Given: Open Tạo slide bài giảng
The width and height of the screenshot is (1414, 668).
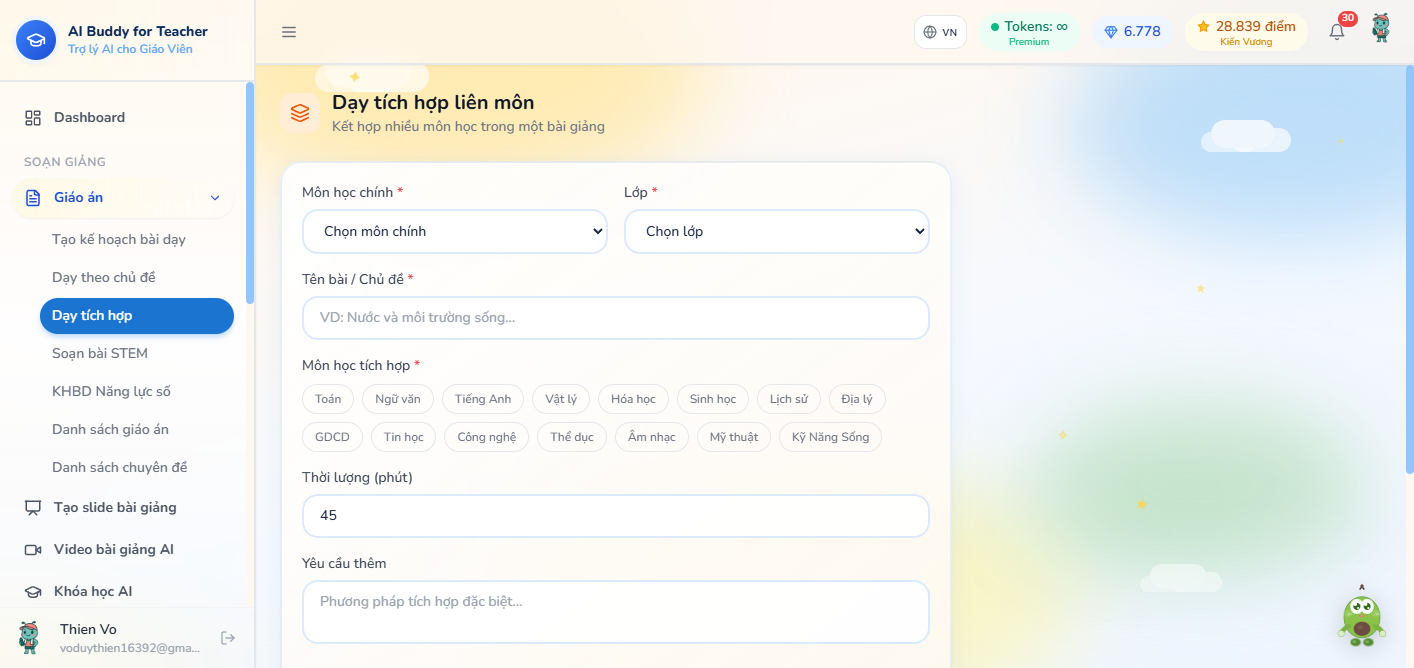Looking at the screenshot, I should [123, 508].
